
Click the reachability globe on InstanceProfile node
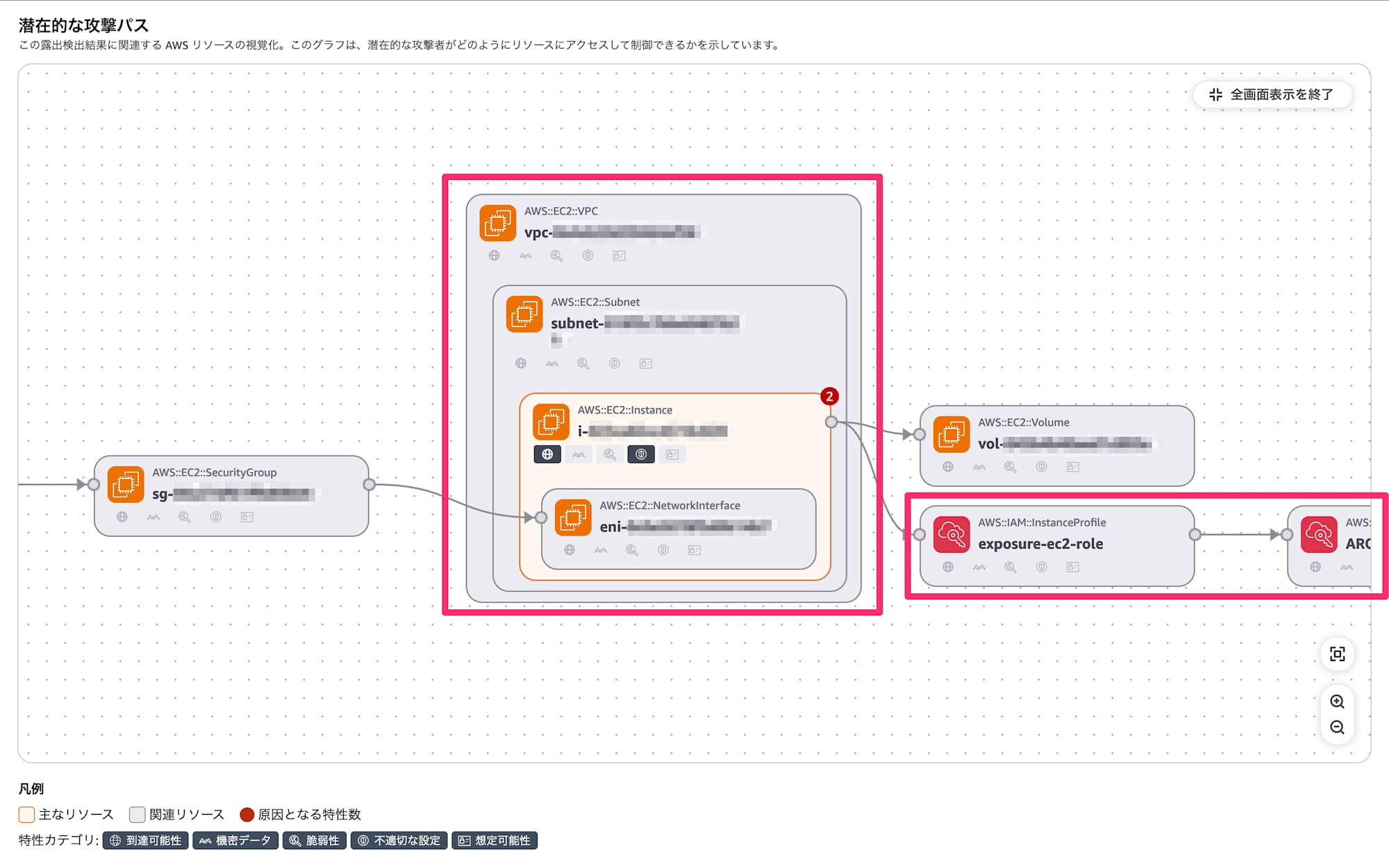[x=948, y=567]
